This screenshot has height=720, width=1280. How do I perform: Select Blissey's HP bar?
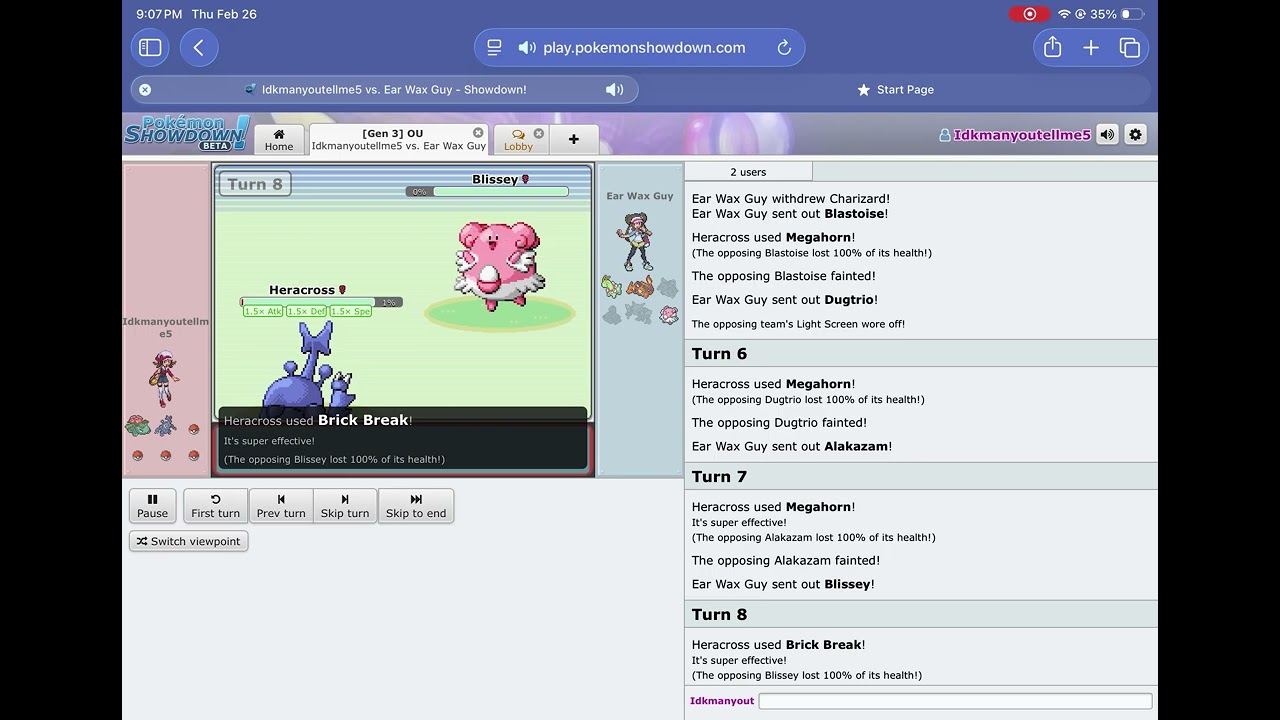pos(487,192)
